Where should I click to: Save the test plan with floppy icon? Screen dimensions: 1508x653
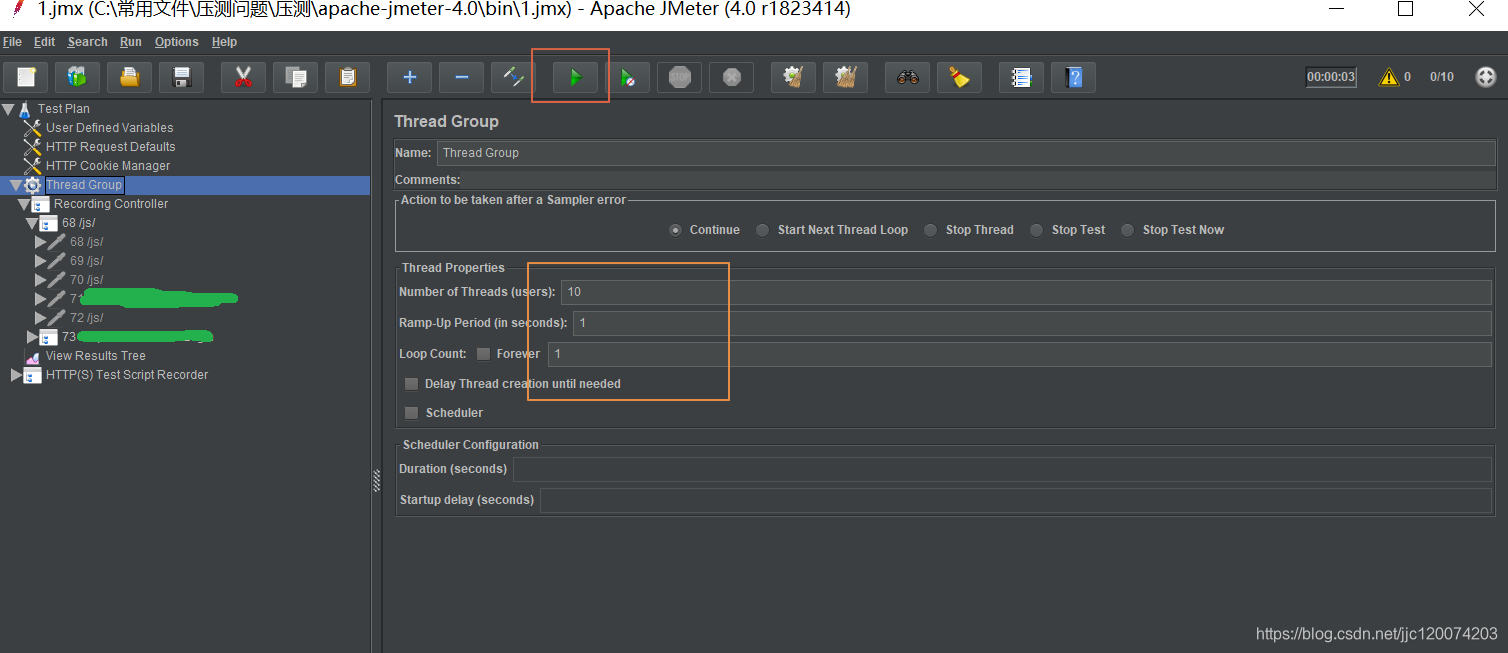point(181,77)
